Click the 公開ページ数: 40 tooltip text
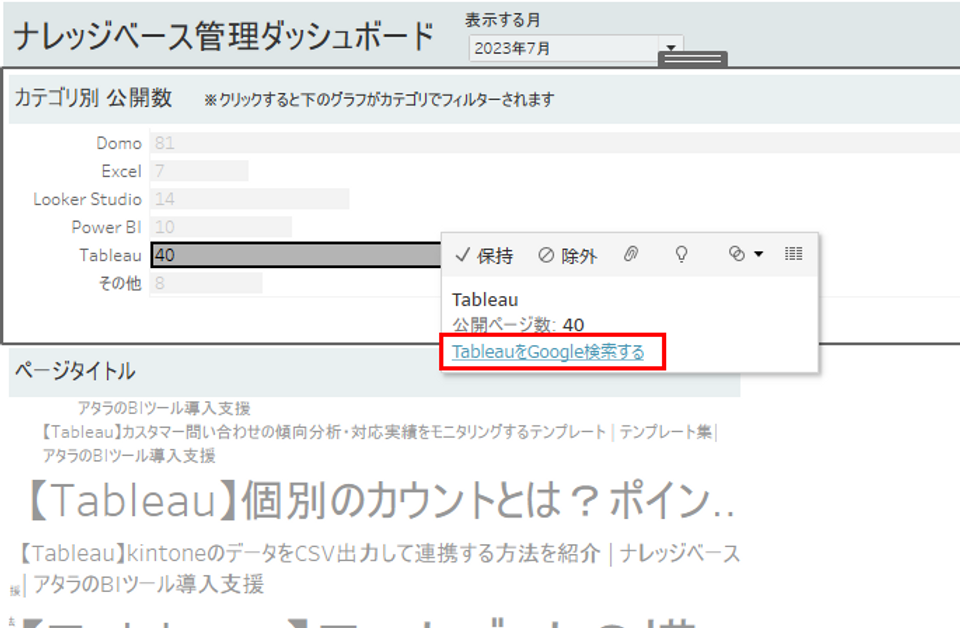Screen dimensions: 960x628 [x=518, y=324]
